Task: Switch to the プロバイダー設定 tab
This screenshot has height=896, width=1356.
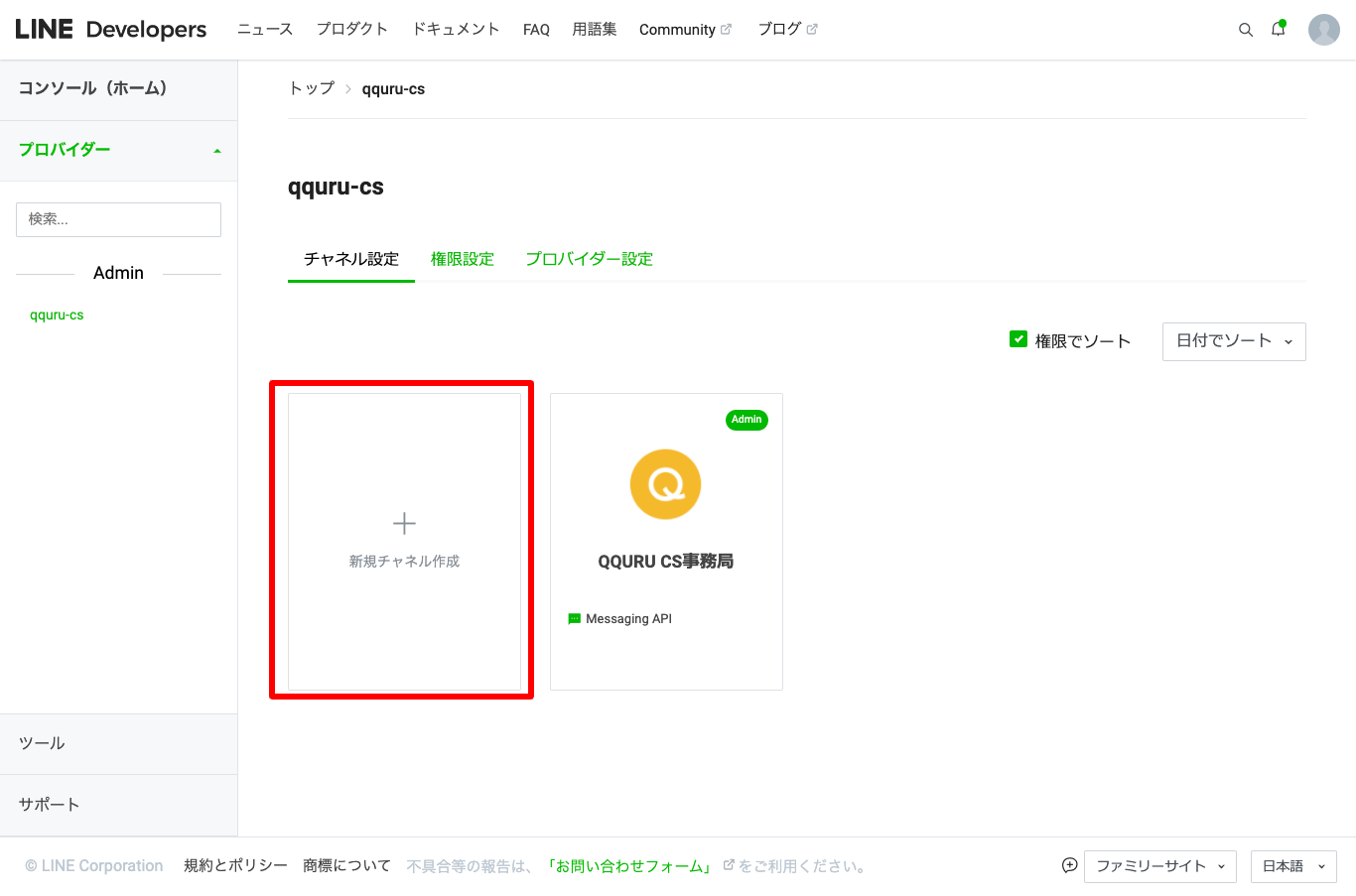Action: [589, 259]
